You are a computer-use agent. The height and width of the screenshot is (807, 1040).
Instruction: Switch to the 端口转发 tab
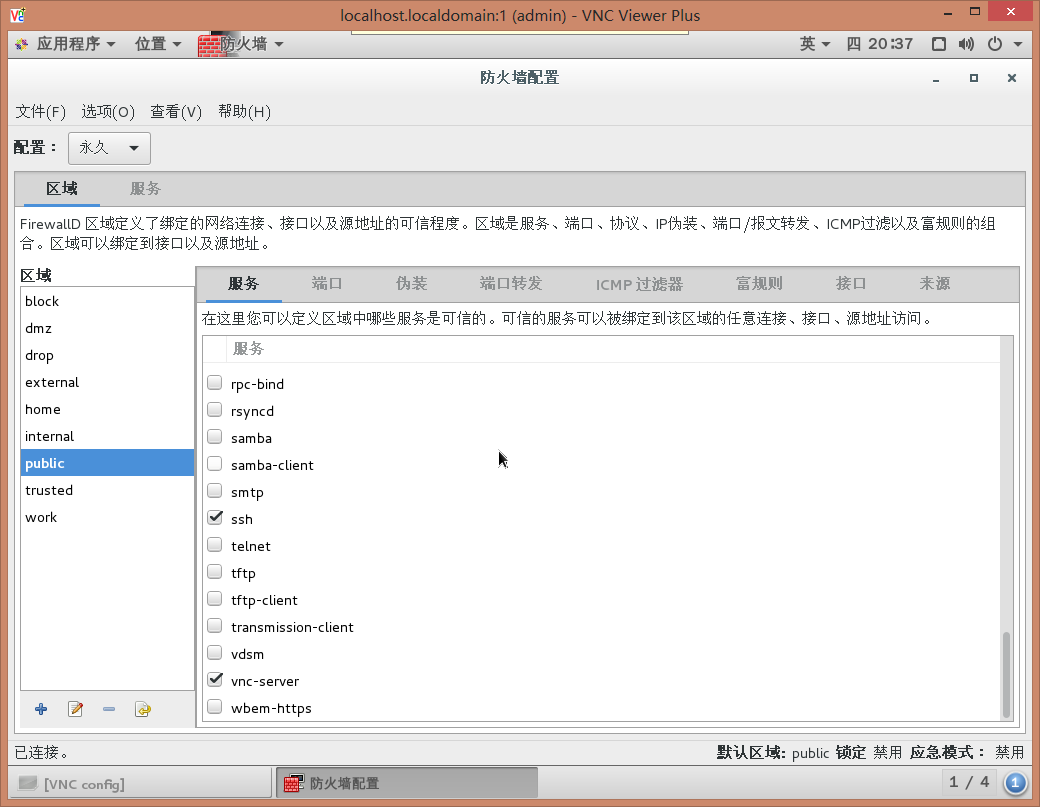(x=511, y=284)
